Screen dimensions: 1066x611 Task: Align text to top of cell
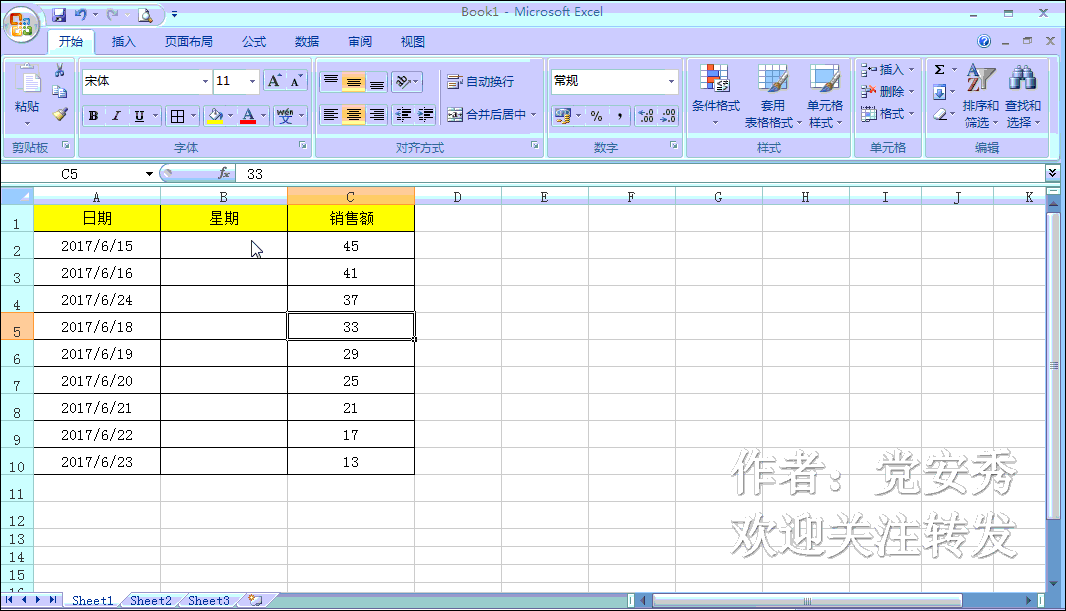330,82
